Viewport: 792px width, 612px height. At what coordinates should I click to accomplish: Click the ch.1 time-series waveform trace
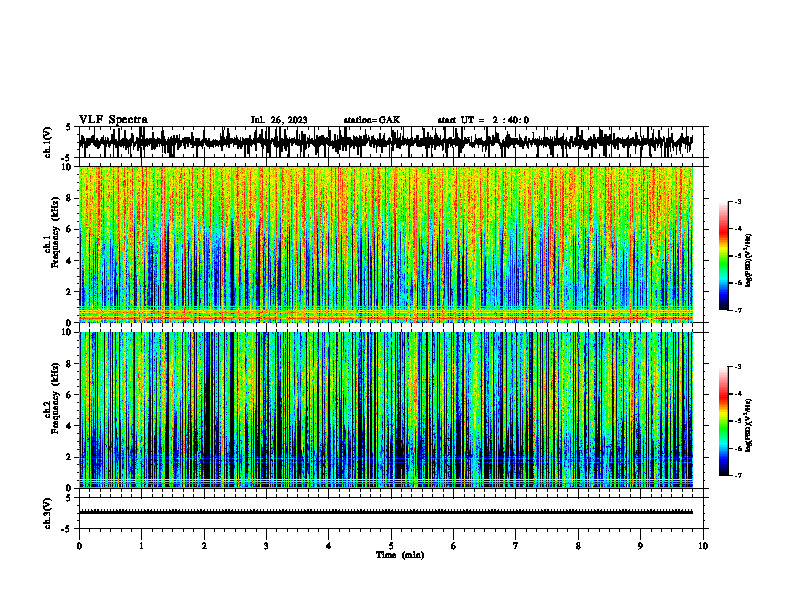(386, 142)
